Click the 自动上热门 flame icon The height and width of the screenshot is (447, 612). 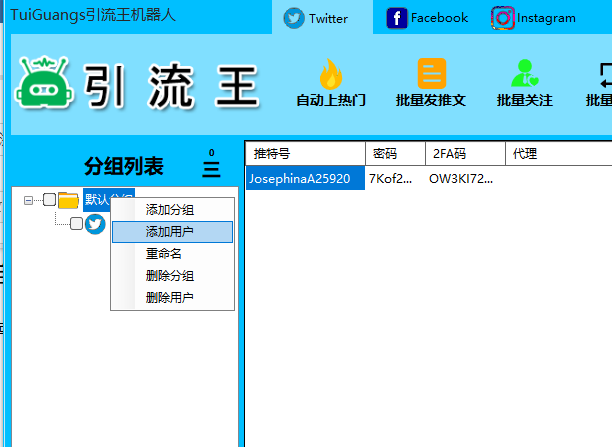330,74
